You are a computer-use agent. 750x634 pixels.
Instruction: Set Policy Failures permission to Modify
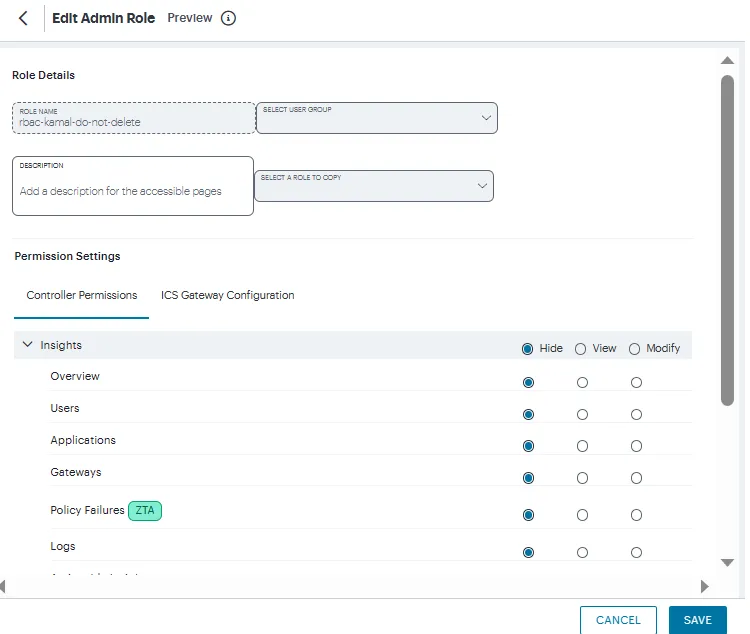pyautogui.click(x=636, y=515)
